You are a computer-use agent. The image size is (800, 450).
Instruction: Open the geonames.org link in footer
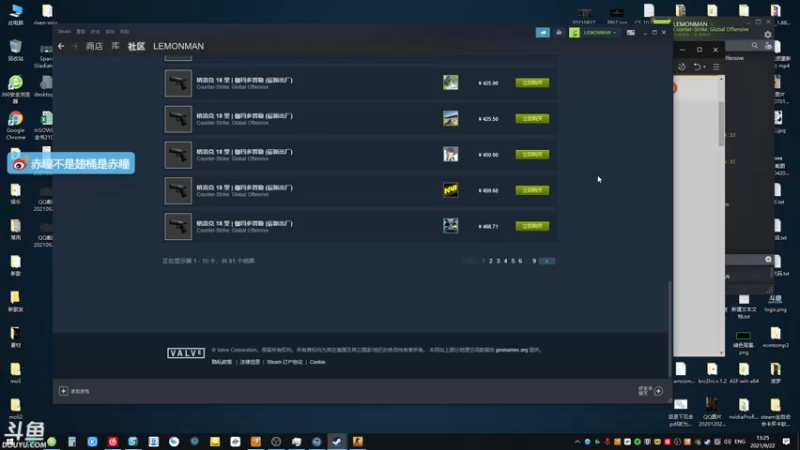(512, 350)
